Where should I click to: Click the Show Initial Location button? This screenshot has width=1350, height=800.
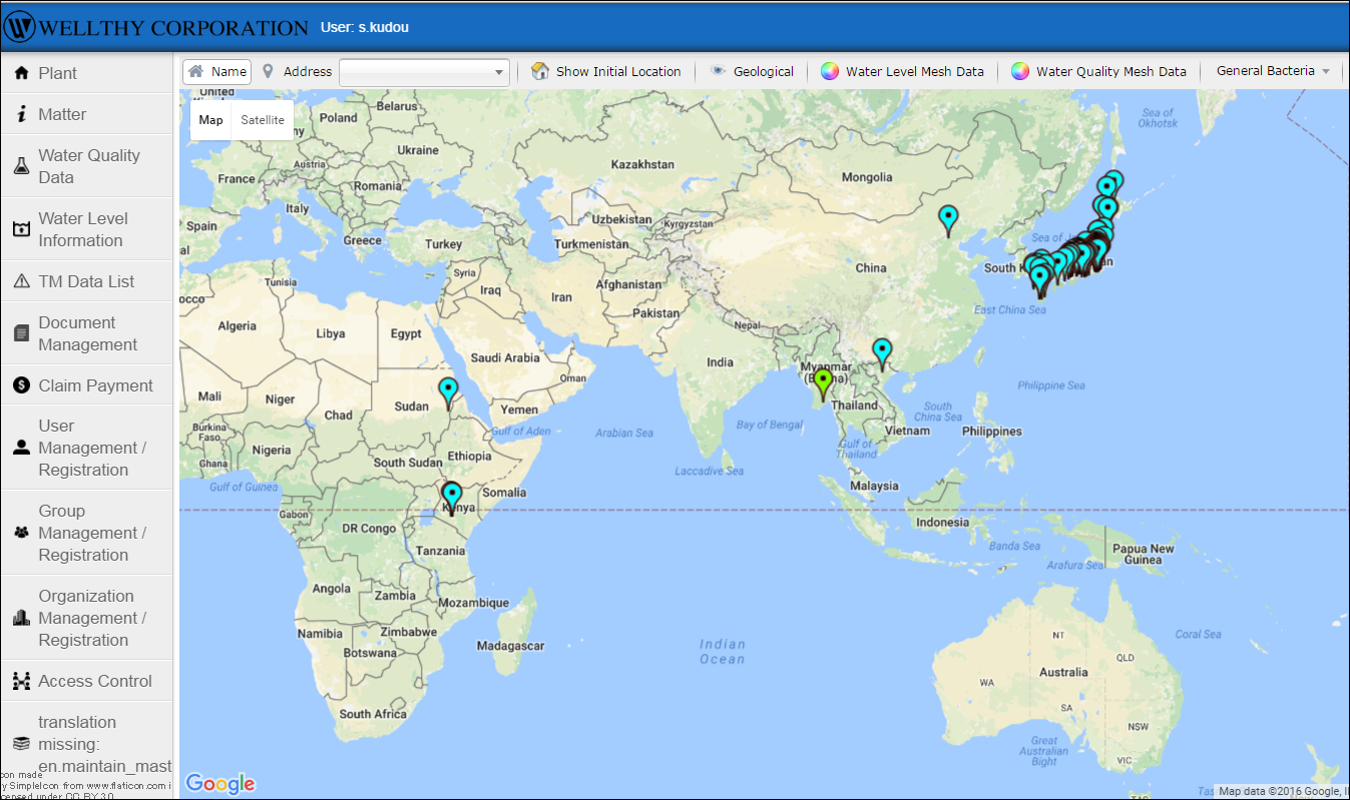[606, 71]
